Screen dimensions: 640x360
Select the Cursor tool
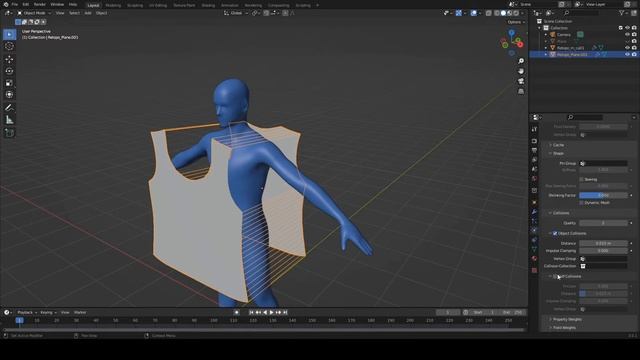click(9, 47)
